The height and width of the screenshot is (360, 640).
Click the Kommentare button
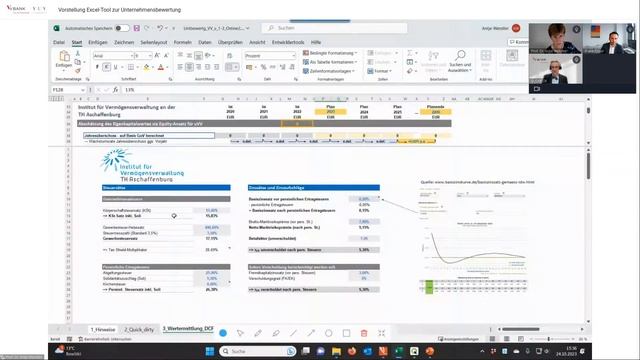pos(518,42)
